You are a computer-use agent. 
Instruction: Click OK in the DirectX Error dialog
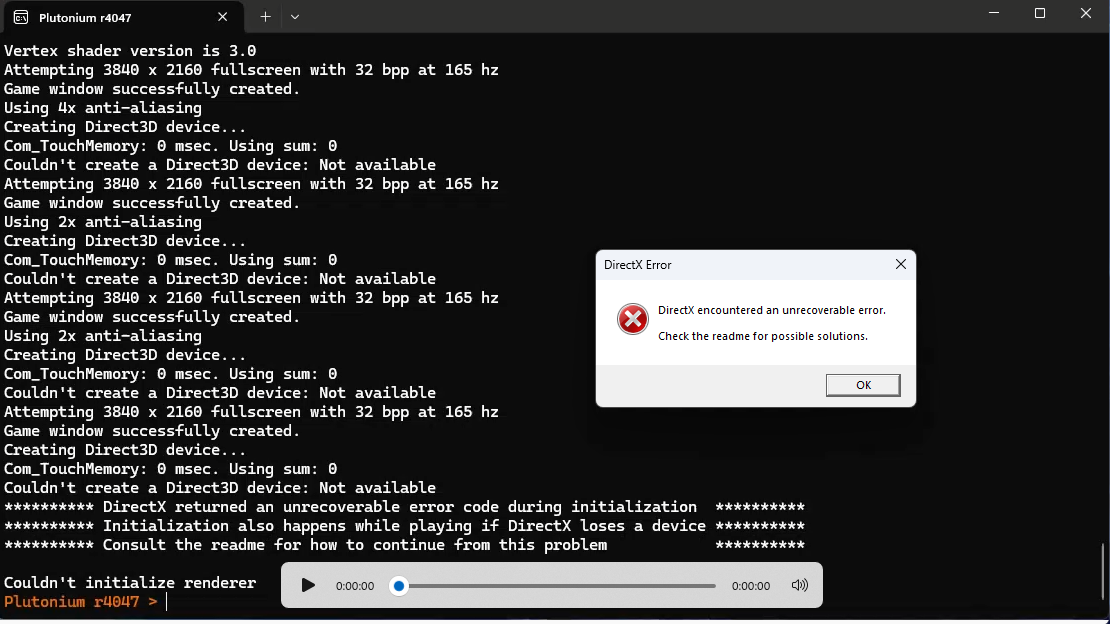[x=863, y=385]
